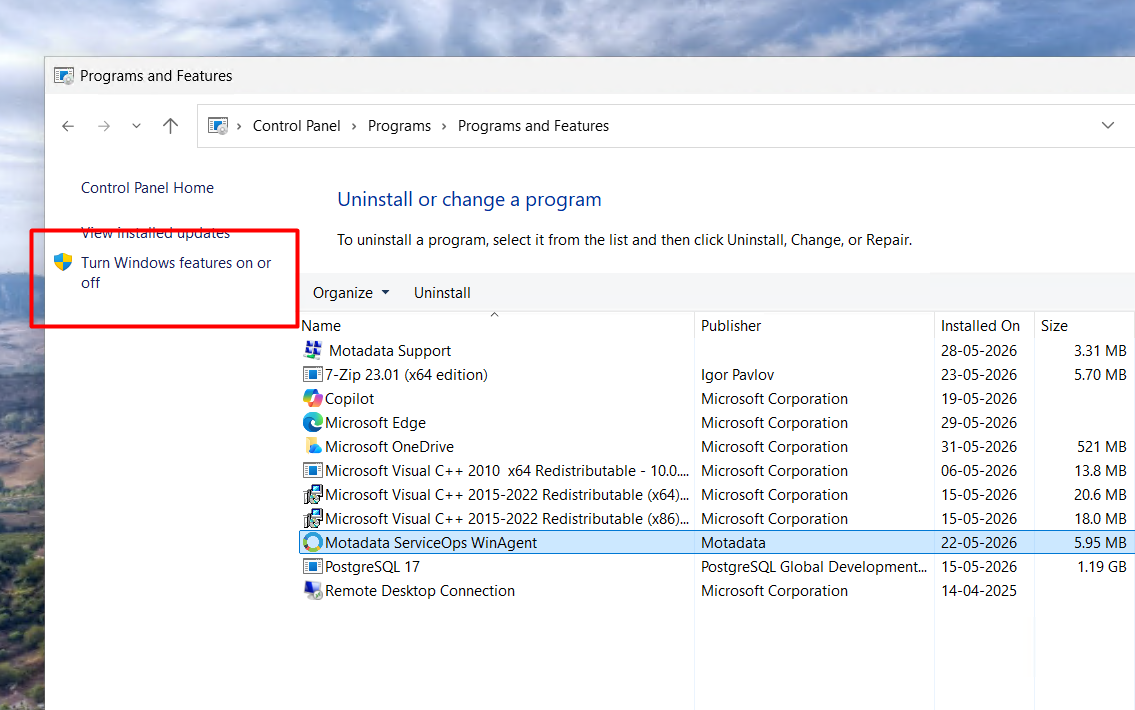1135x710 pixels.
Task: Select Control Panel in breadcrumb
Action: pos(296,126)
